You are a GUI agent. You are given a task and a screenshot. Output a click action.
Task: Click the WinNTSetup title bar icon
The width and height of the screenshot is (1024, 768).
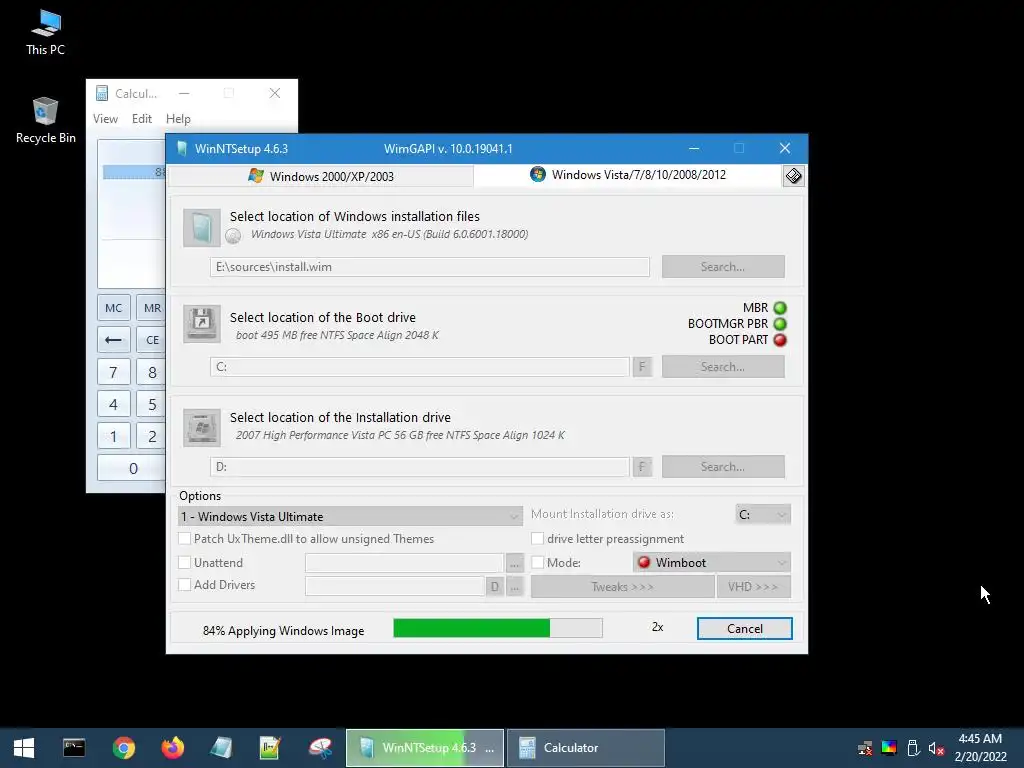click(182, 149)
